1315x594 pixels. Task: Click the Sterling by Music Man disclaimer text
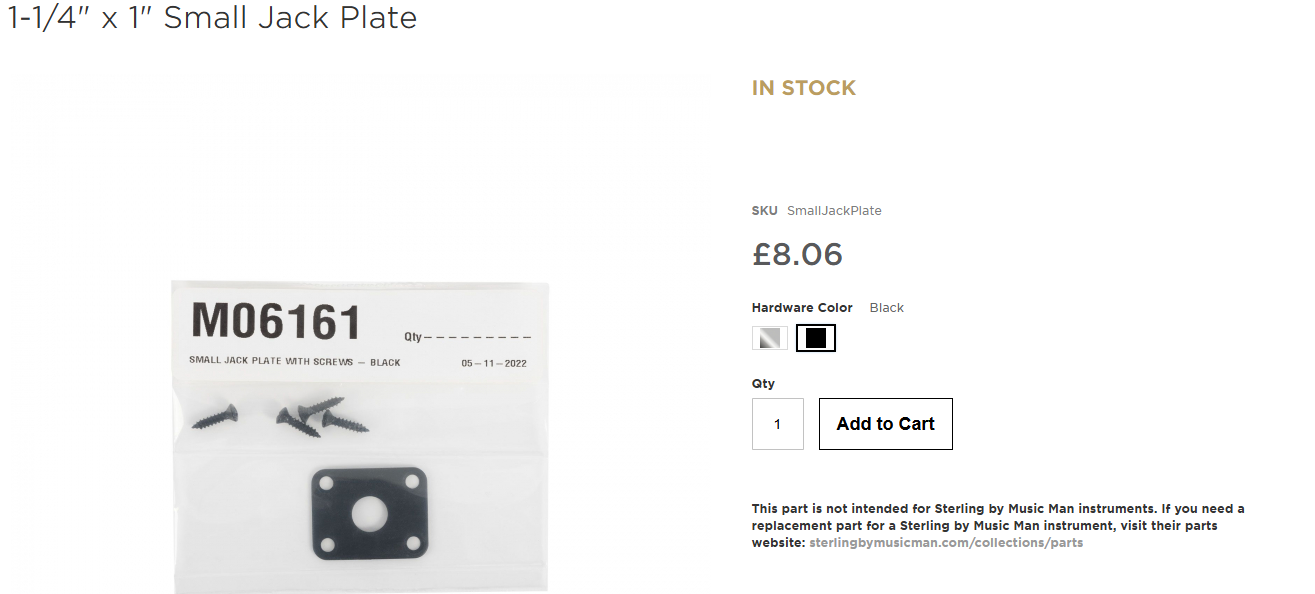(997, 517)
